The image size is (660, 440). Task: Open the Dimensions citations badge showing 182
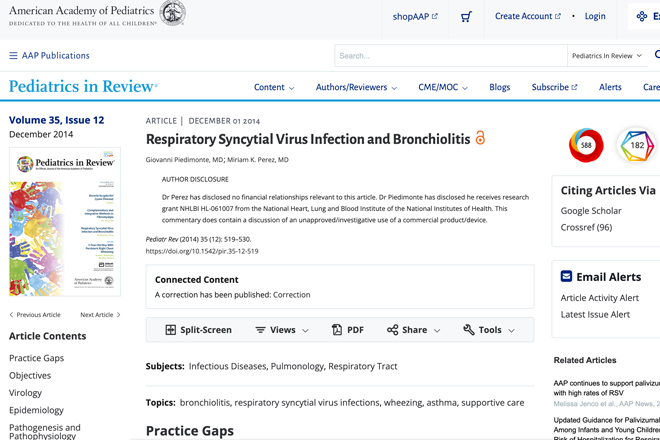click(x=637, y=145)
